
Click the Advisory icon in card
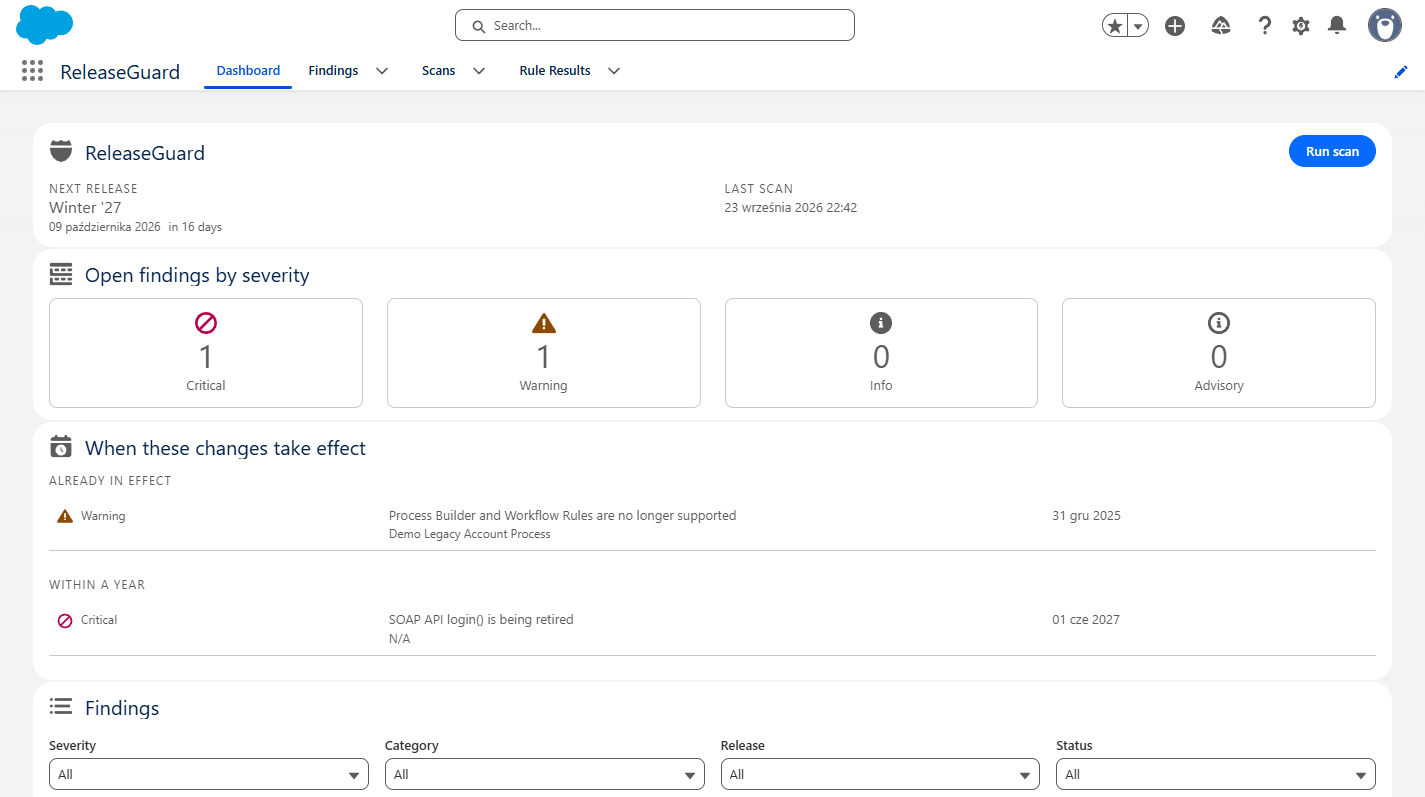coord(1219,323)
